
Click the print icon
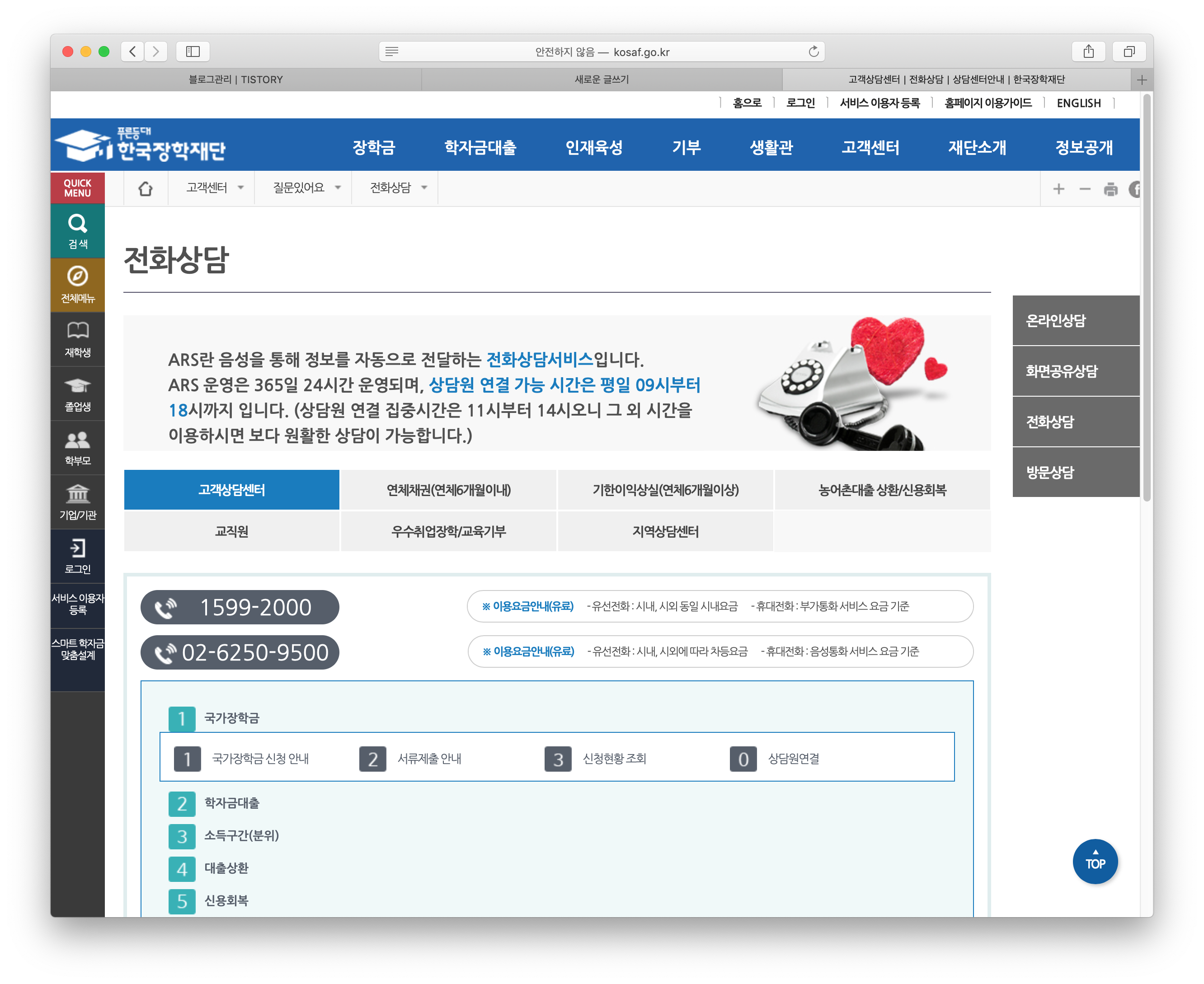pyautogui.click(x=1110, y=189)
